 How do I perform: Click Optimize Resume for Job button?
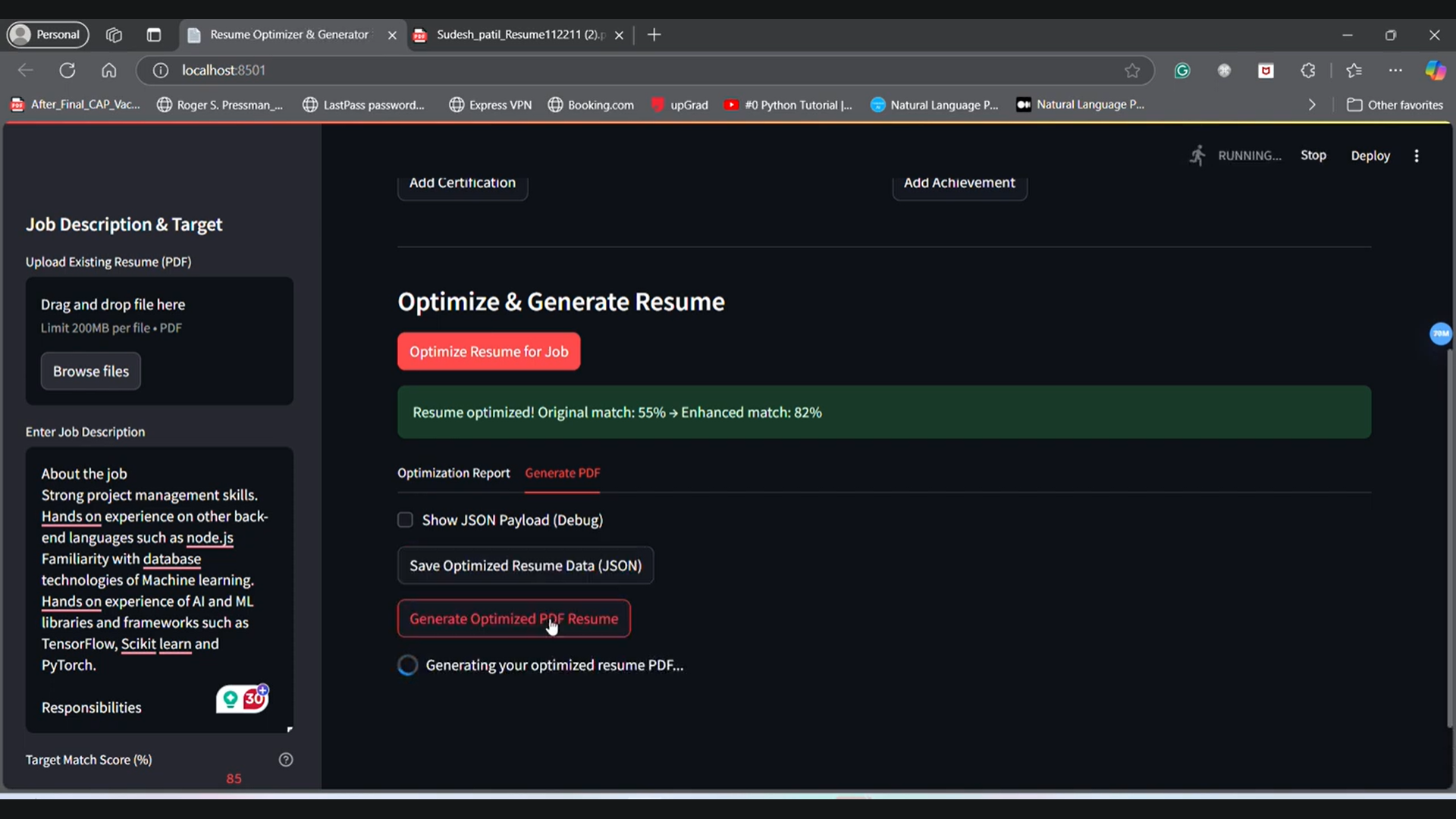click(488, 352)
